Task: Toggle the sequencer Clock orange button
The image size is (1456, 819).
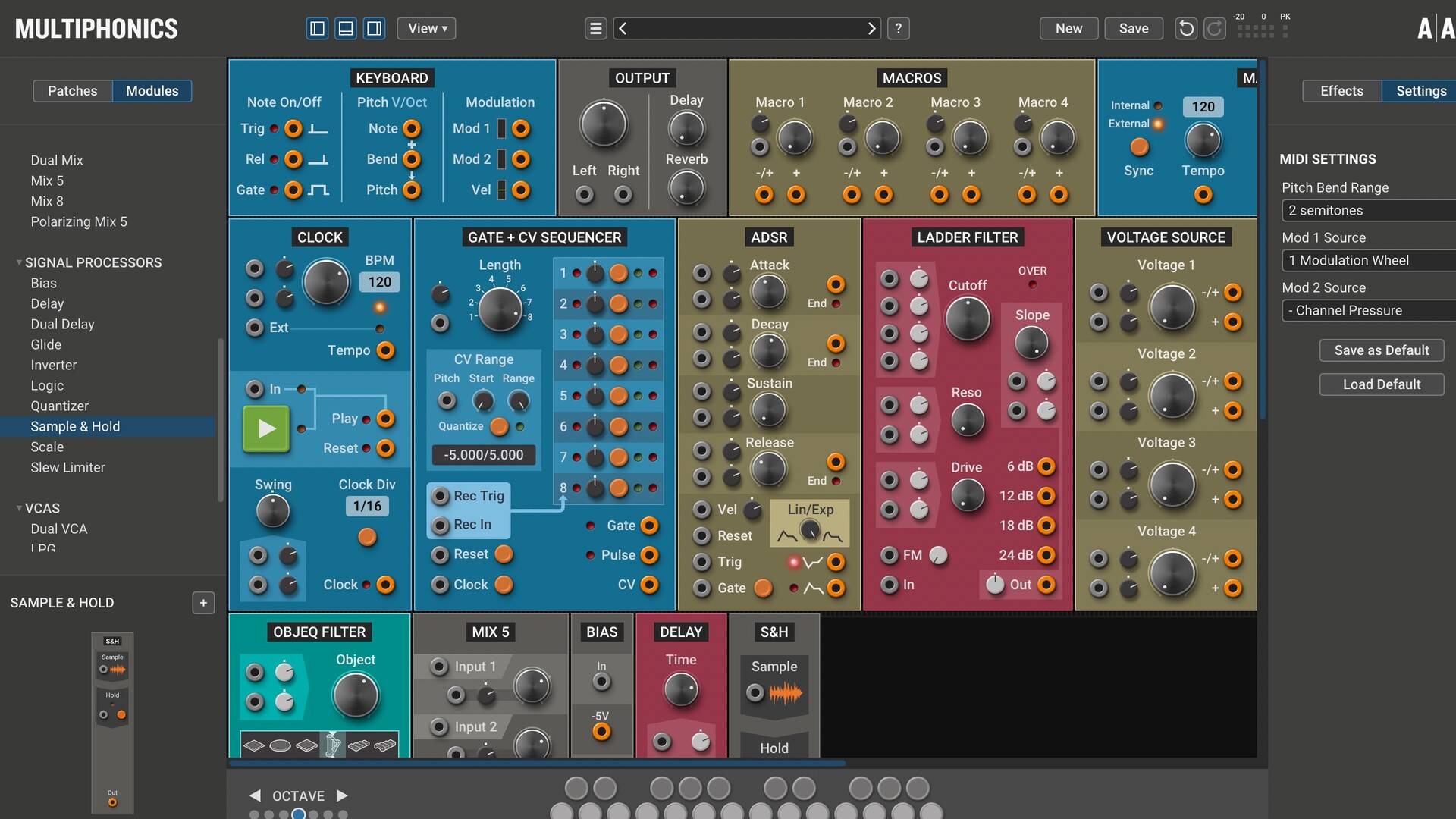Action: pyautogui.click(x=504, y=585)
